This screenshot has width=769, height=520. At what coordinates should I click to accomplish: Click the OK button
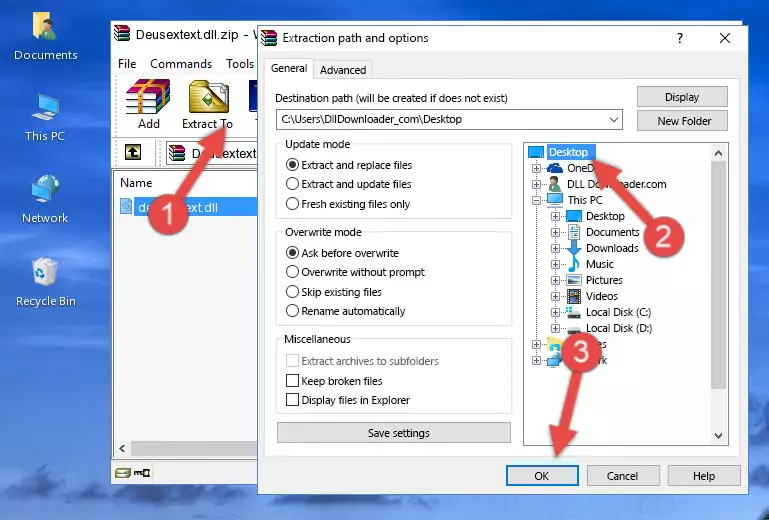pos(542,476)
